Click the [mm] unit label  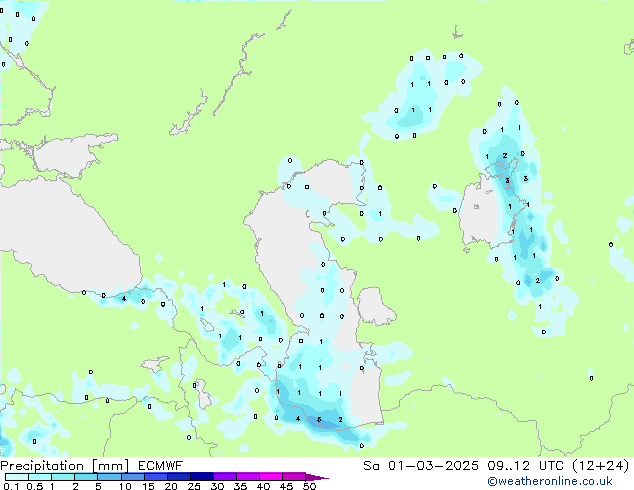tap(111, 466)
